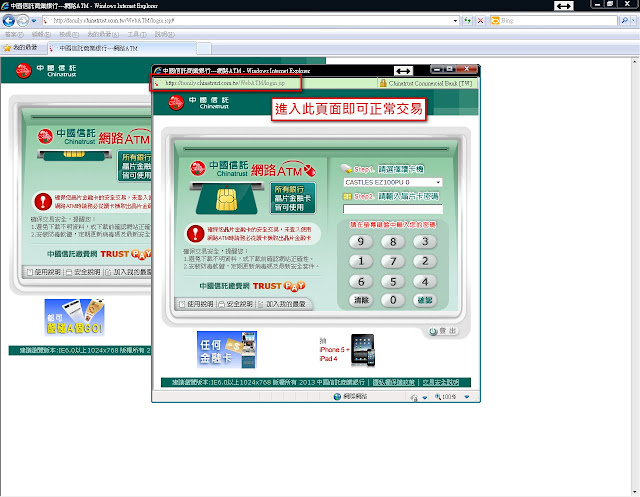Viewport: 640px width, 497px height.
Task: Open the banner thumbnail in background page
Action: 75,317
